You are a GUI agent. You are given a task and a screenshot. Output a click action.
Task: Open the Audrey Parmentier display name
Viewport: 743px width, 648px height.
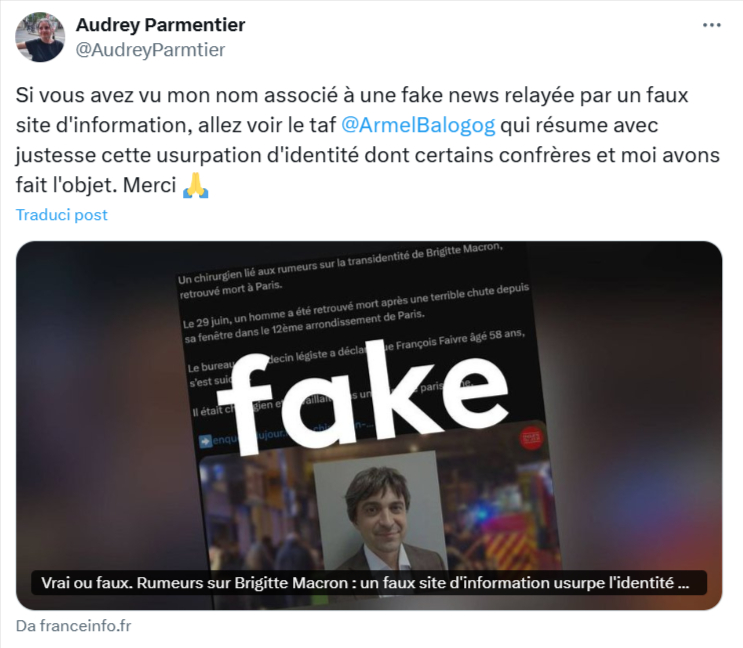coord(161,25)
